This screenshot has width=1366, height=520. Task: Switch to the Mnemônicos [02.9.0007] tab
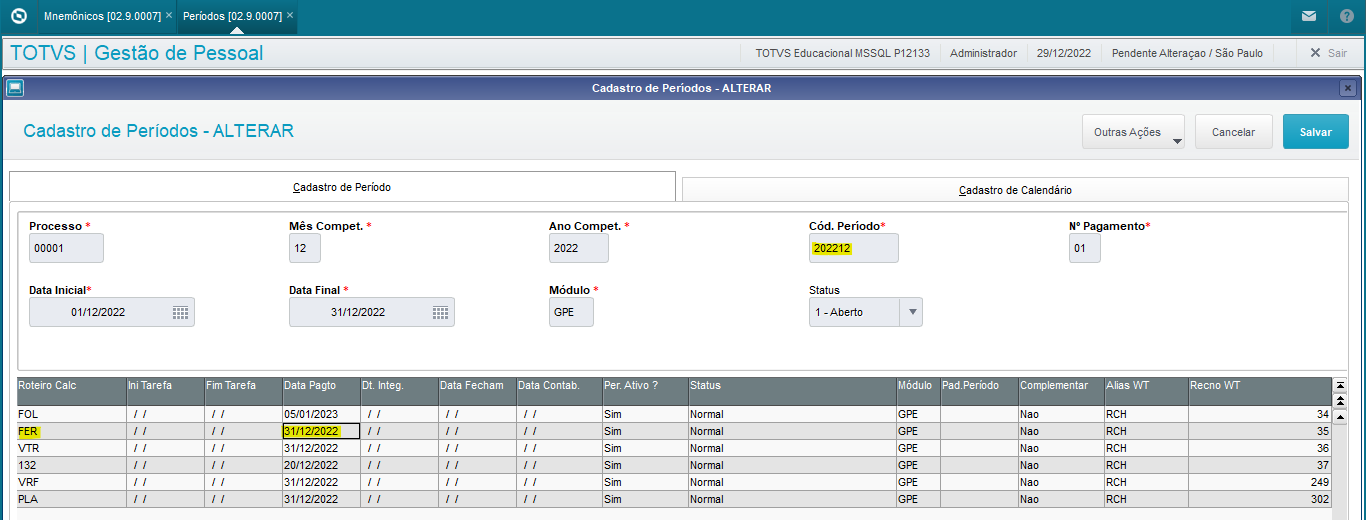[x=102, y=16]
